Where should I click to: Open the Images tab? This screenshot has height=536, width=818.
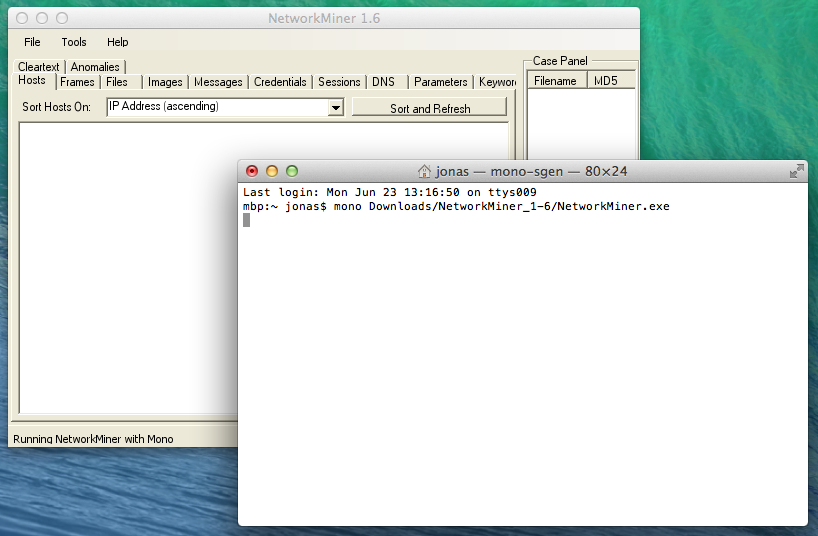tap(165, 82)
